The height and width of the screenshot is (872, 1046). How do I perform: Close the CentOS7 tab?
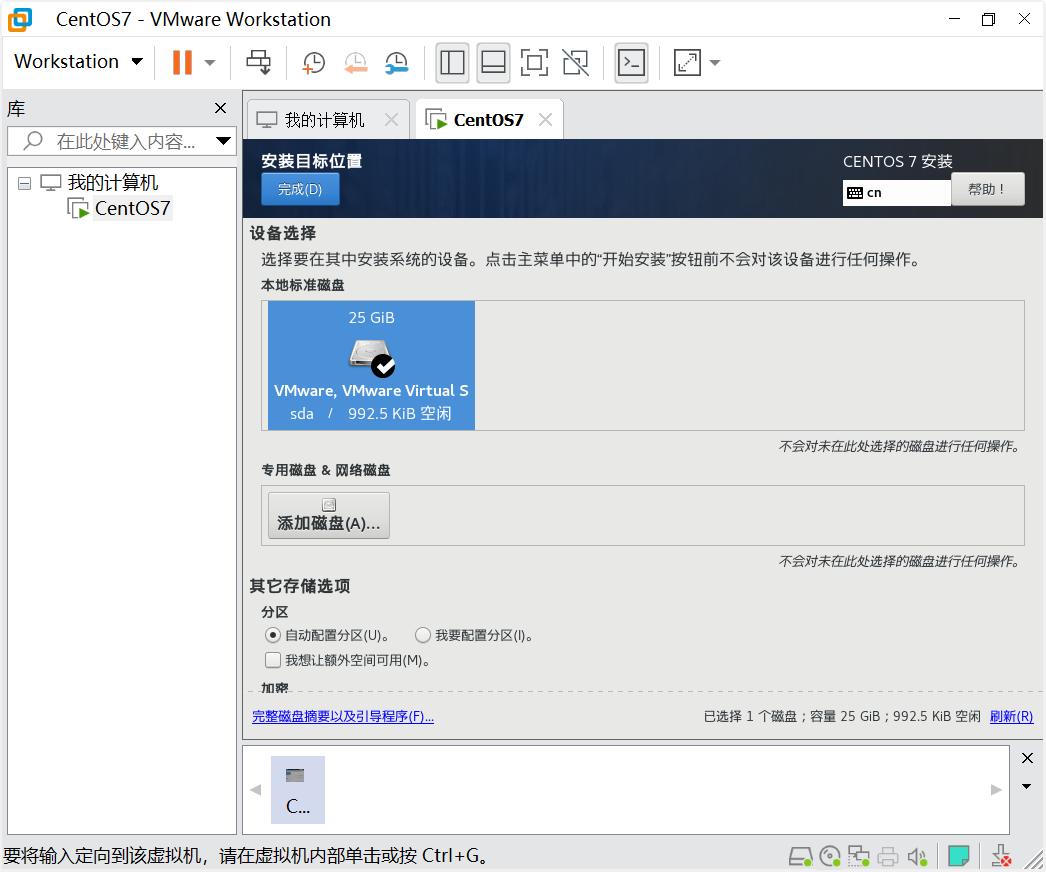point(546,120)
